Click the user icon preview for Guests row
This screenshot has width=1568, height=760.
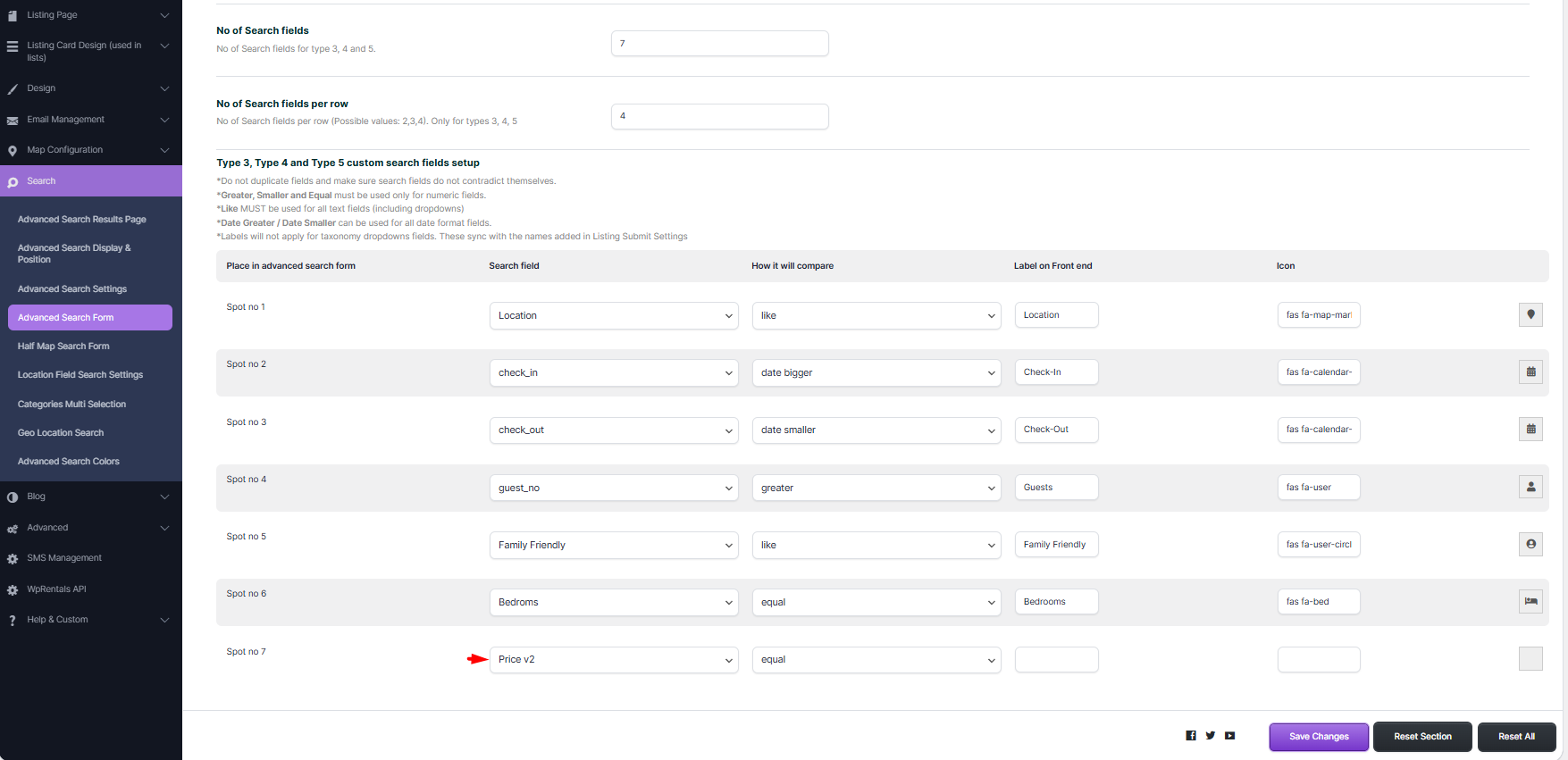[x=1530, y=488]
